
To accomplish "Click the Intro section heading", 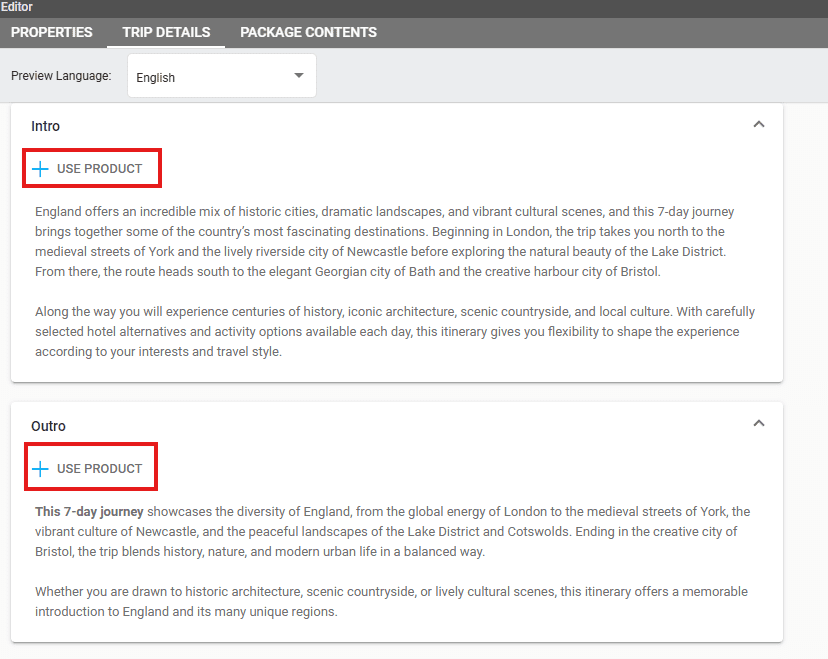I will tap(46, 126).
